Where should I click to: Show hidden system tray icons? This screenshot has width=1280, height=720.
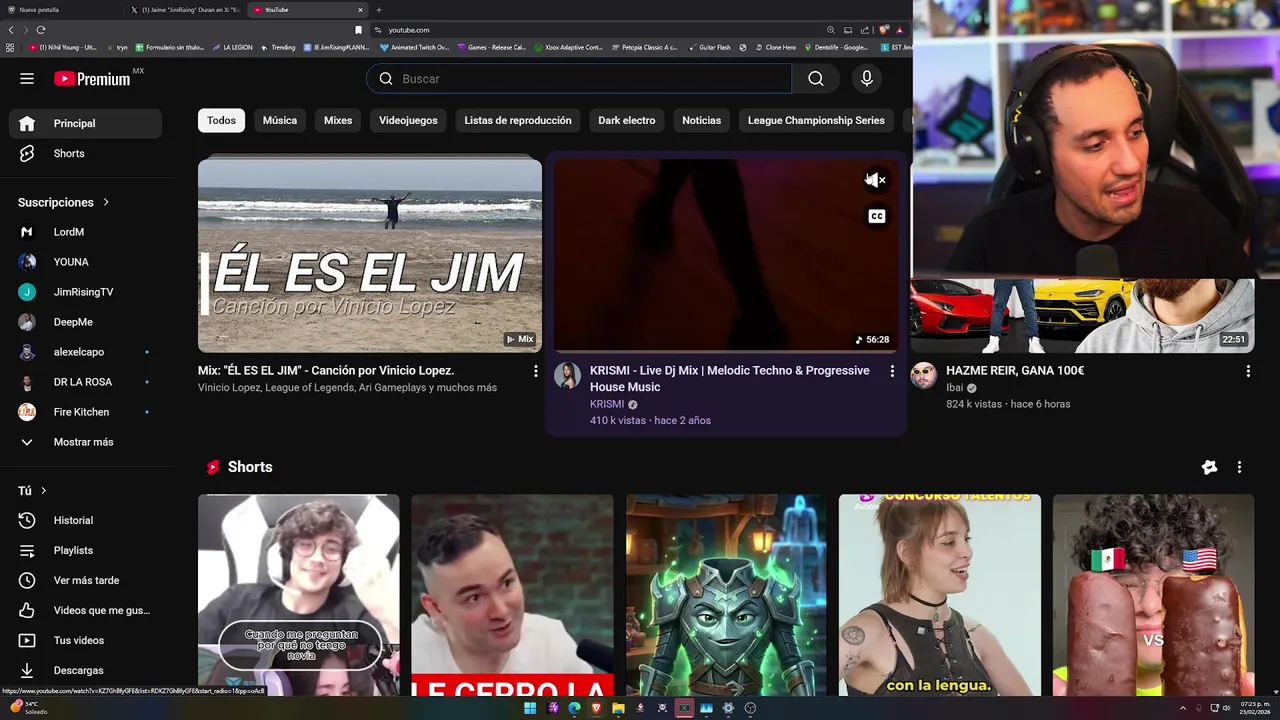[x=1183, y=708]
